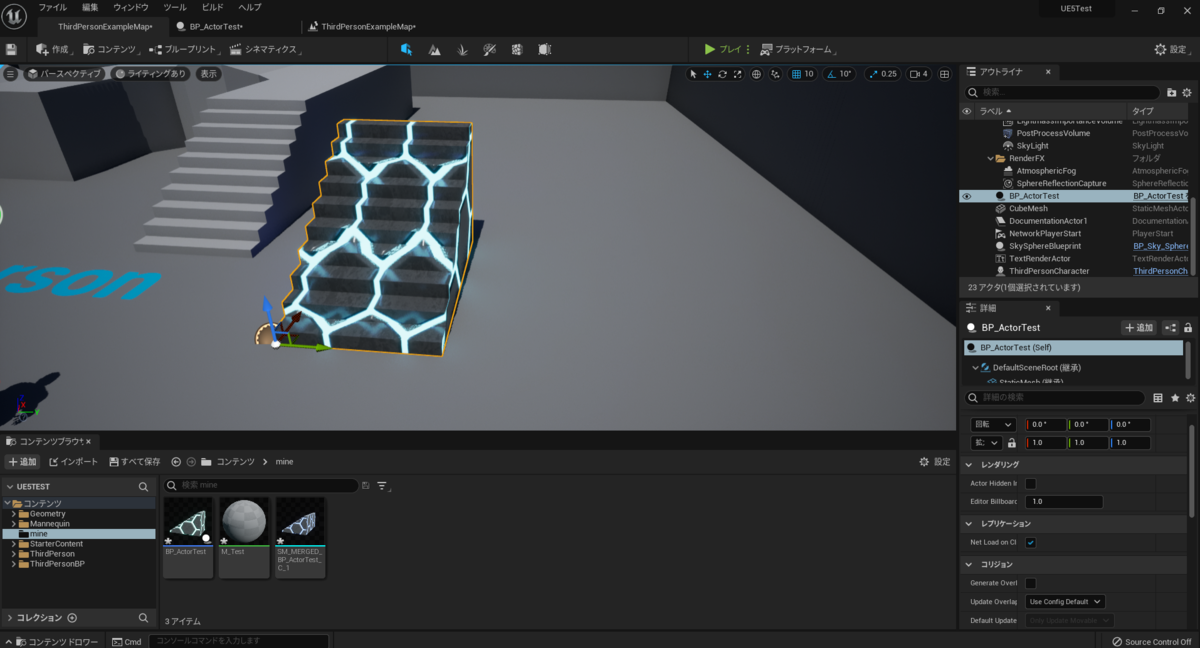Click the プレイ play button
The height and width of the screenshot is (648, 1200).
pos(723,49)
